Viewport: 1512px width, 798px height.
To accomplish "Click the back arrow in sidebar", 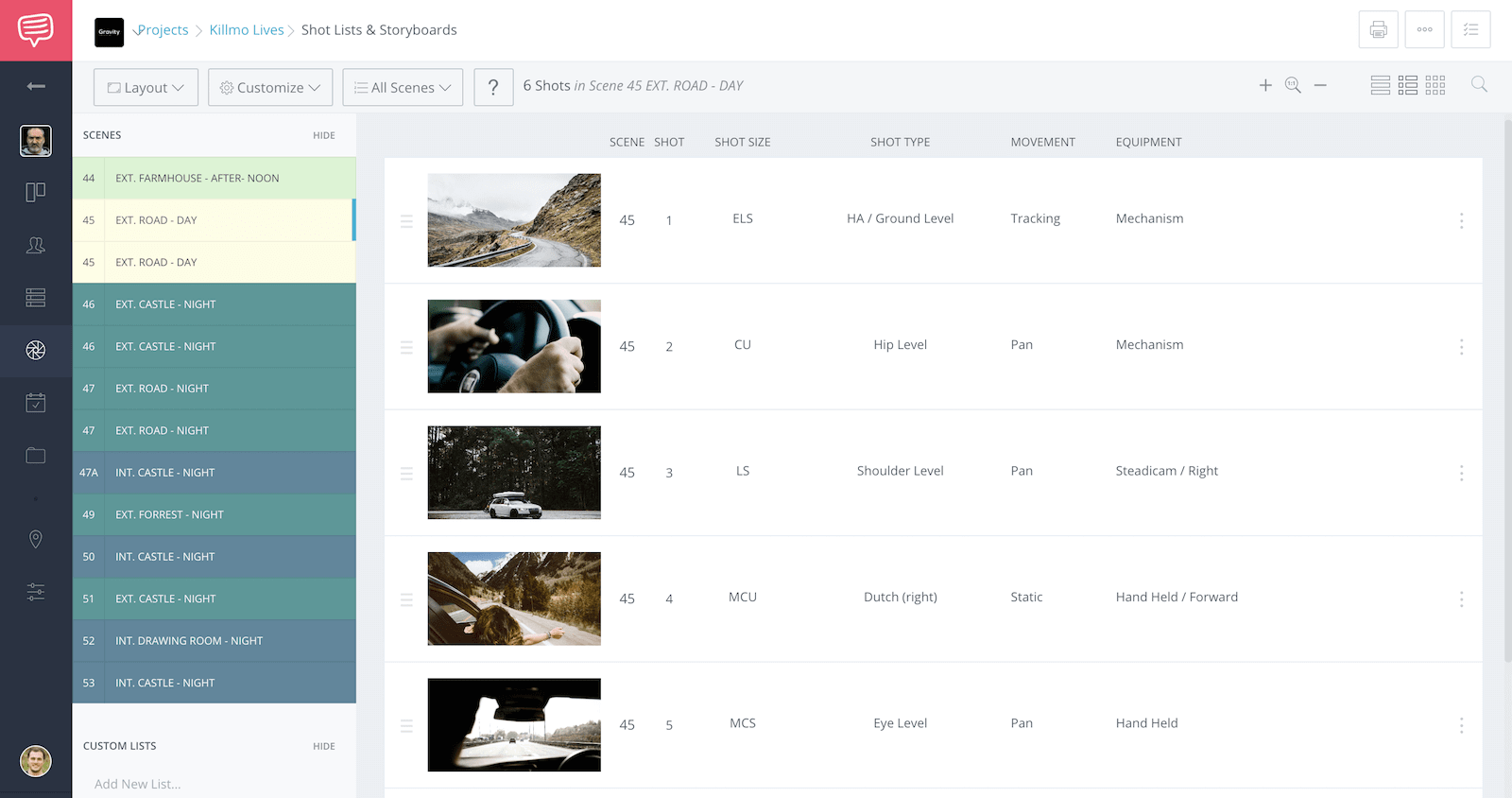I will (36, 86).
